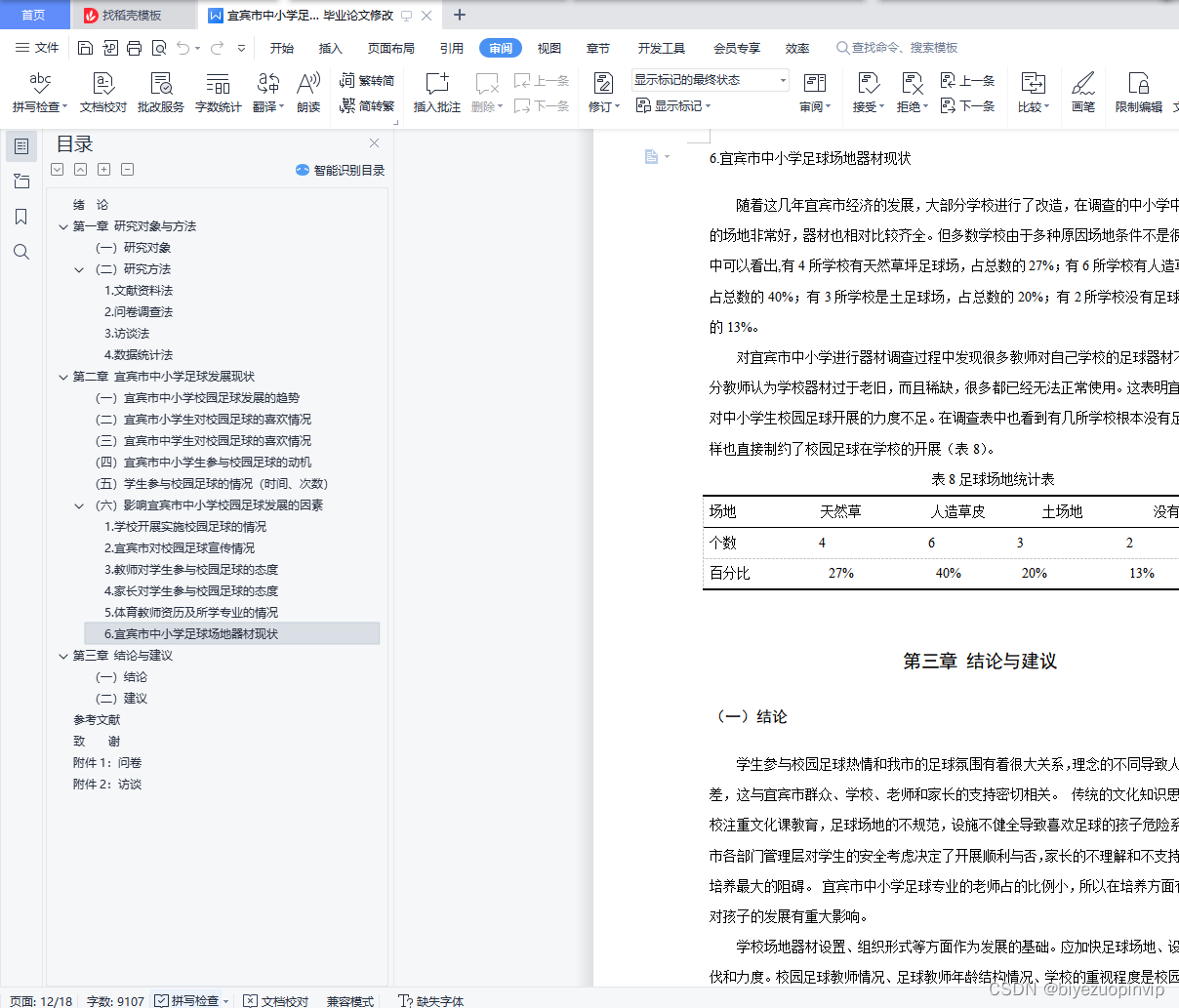
Task: Go to previous revision 上一条 beside 拒绝
Action: [968, 81]
